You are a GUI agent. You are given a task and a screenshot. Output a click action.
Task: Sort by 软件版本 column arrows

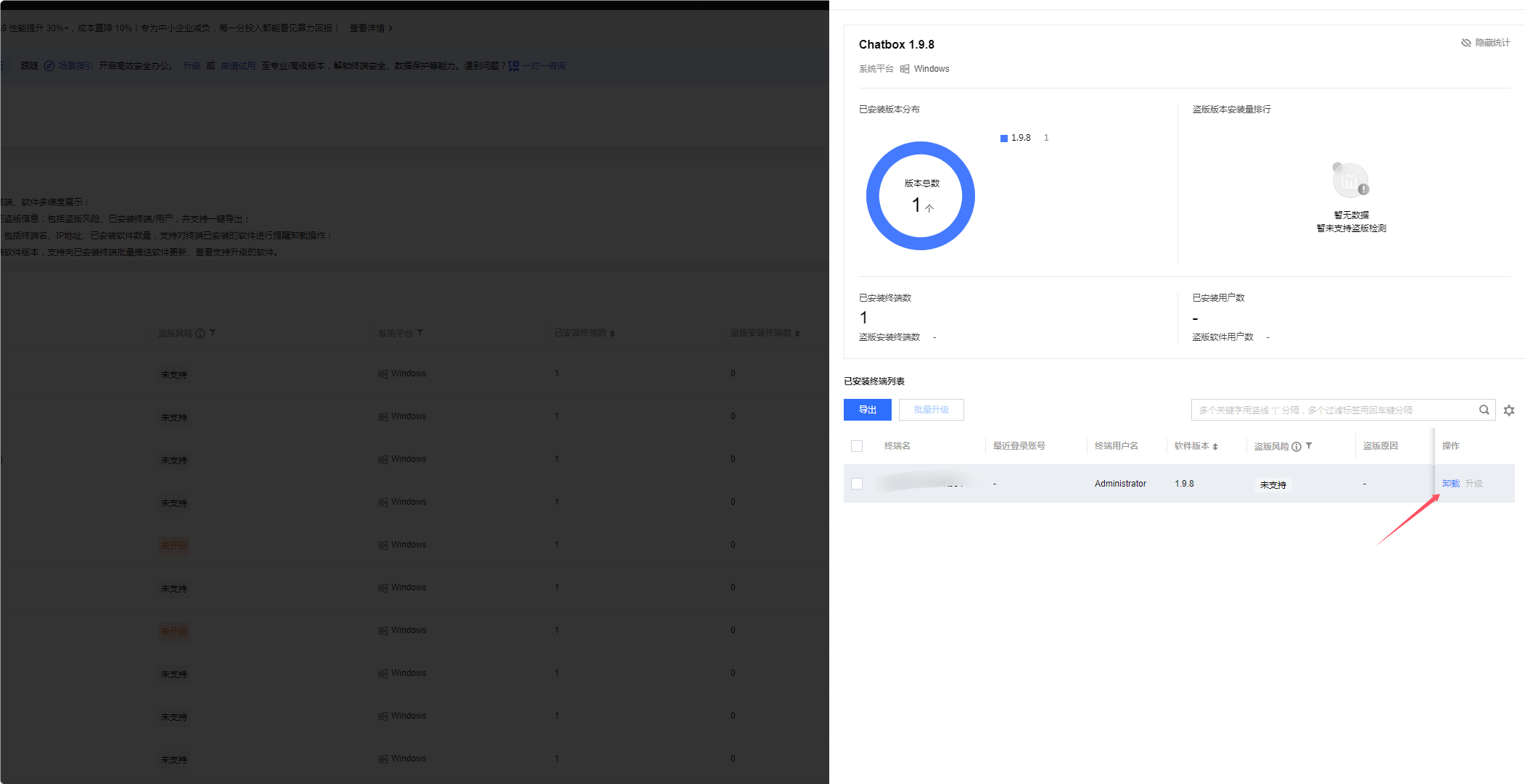pos(1215,447)
